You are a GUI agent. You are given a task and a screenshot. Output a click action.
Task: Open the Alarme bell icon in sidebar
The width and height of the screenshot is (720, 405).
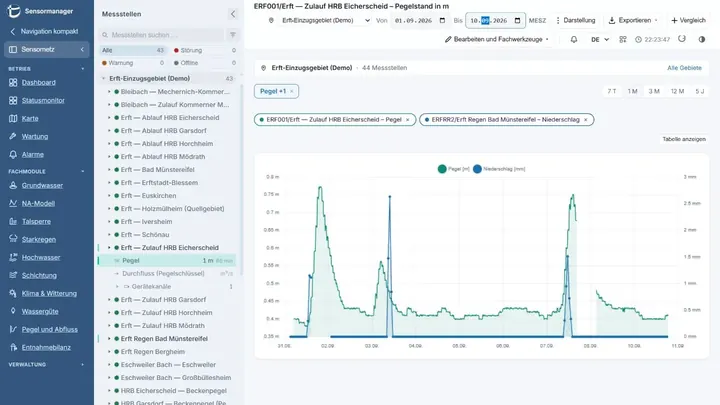(13, 155)
